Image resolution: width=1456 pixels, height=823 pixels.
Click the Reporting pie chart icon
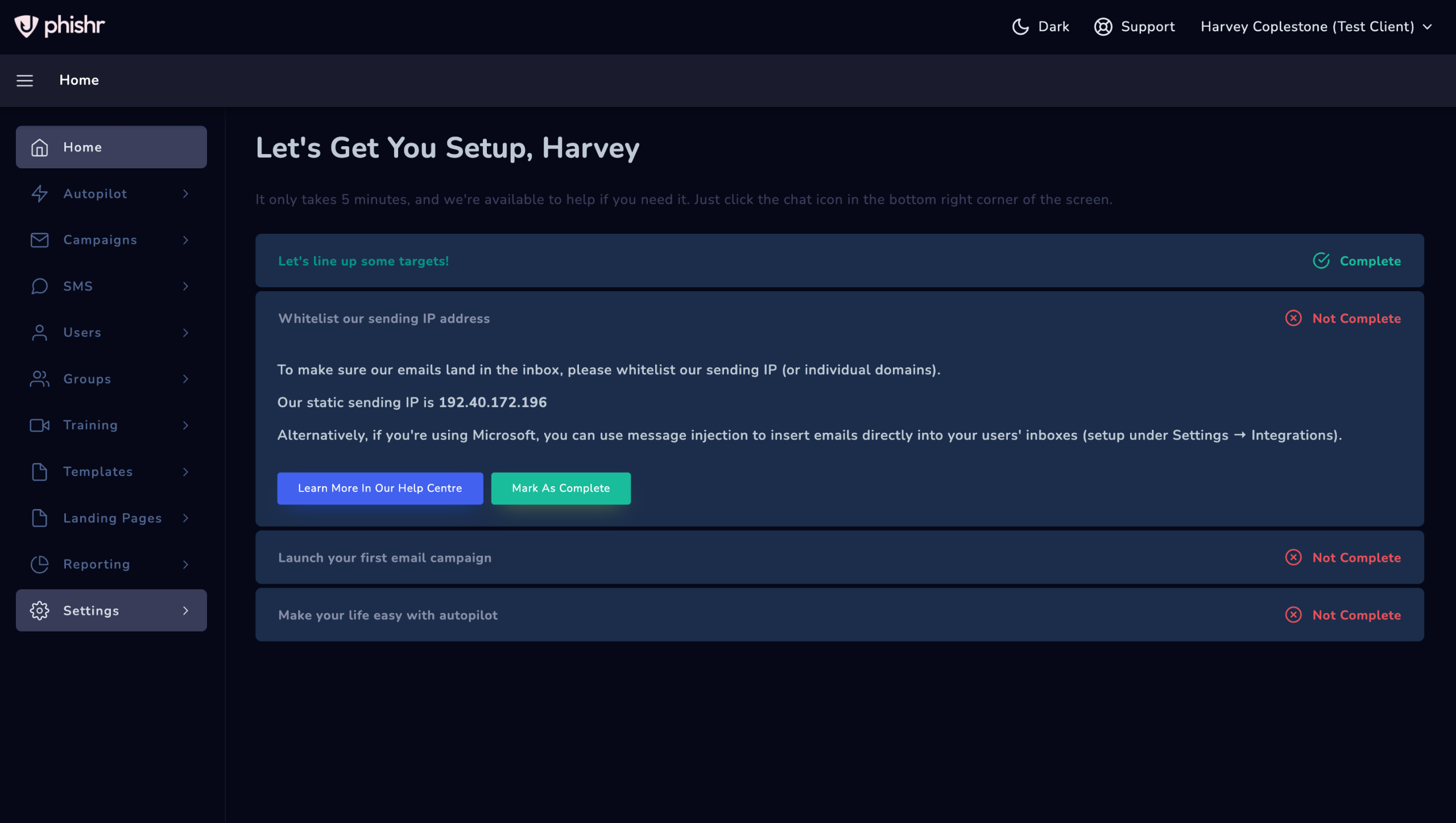pyautogui.click(x=39, y=564)
